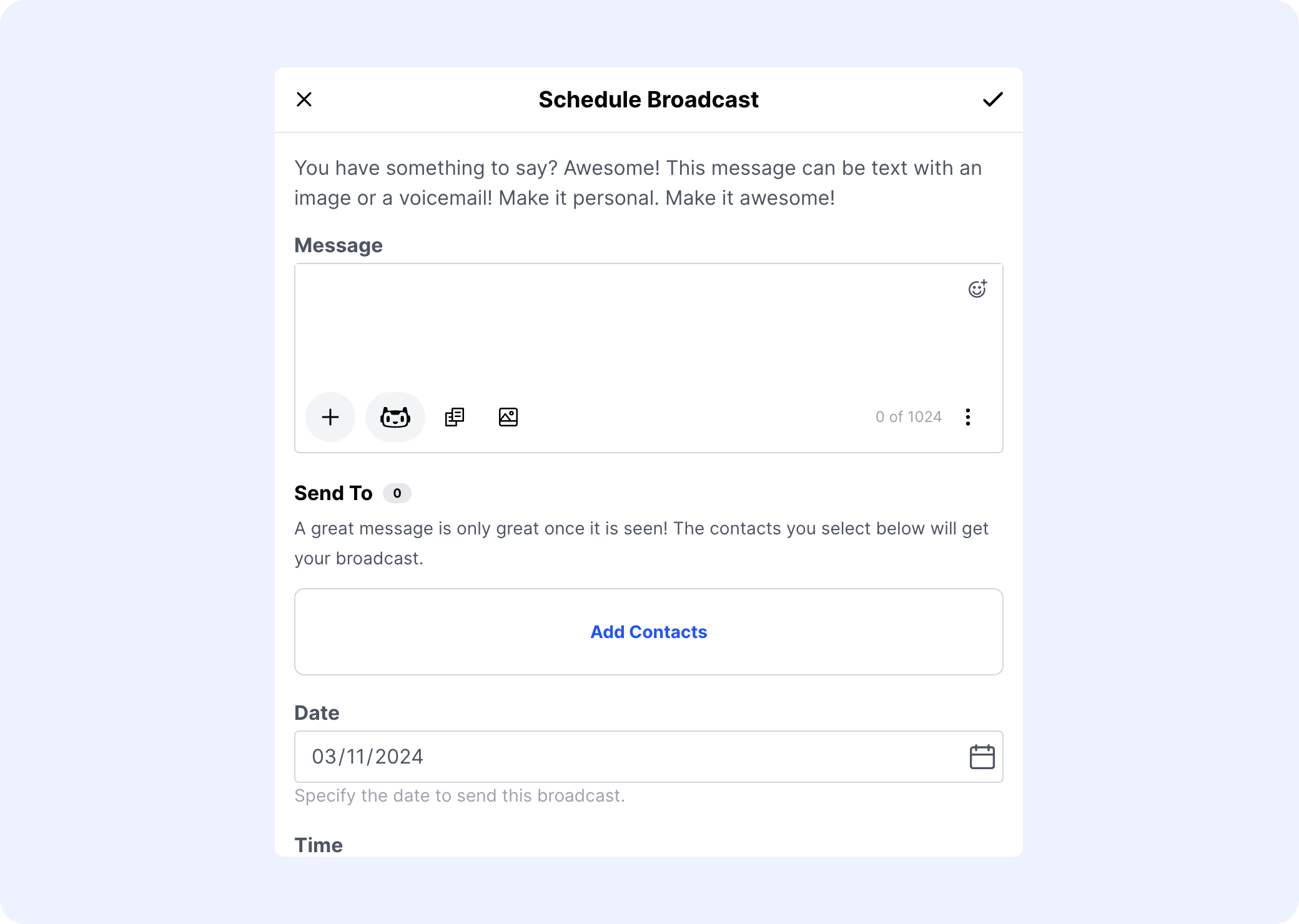The height and width of the screenshot is (924, 1299).
Task: Click inside the empty message text area
Action: click(x=625, y=331)
